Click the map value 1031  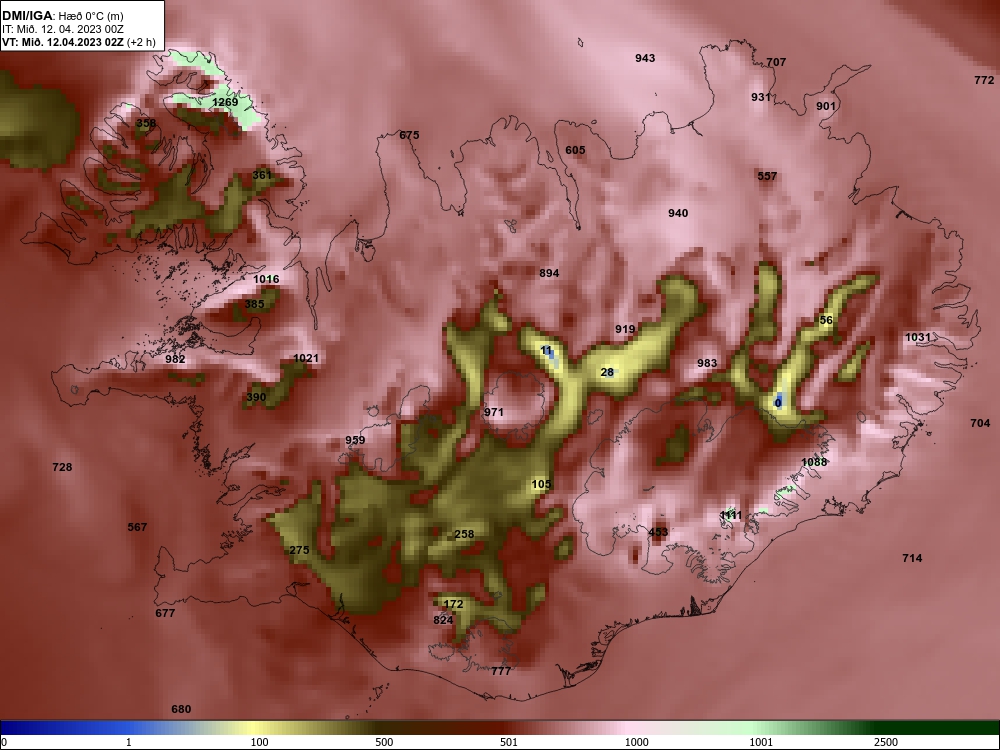click(x=918, y=337)
